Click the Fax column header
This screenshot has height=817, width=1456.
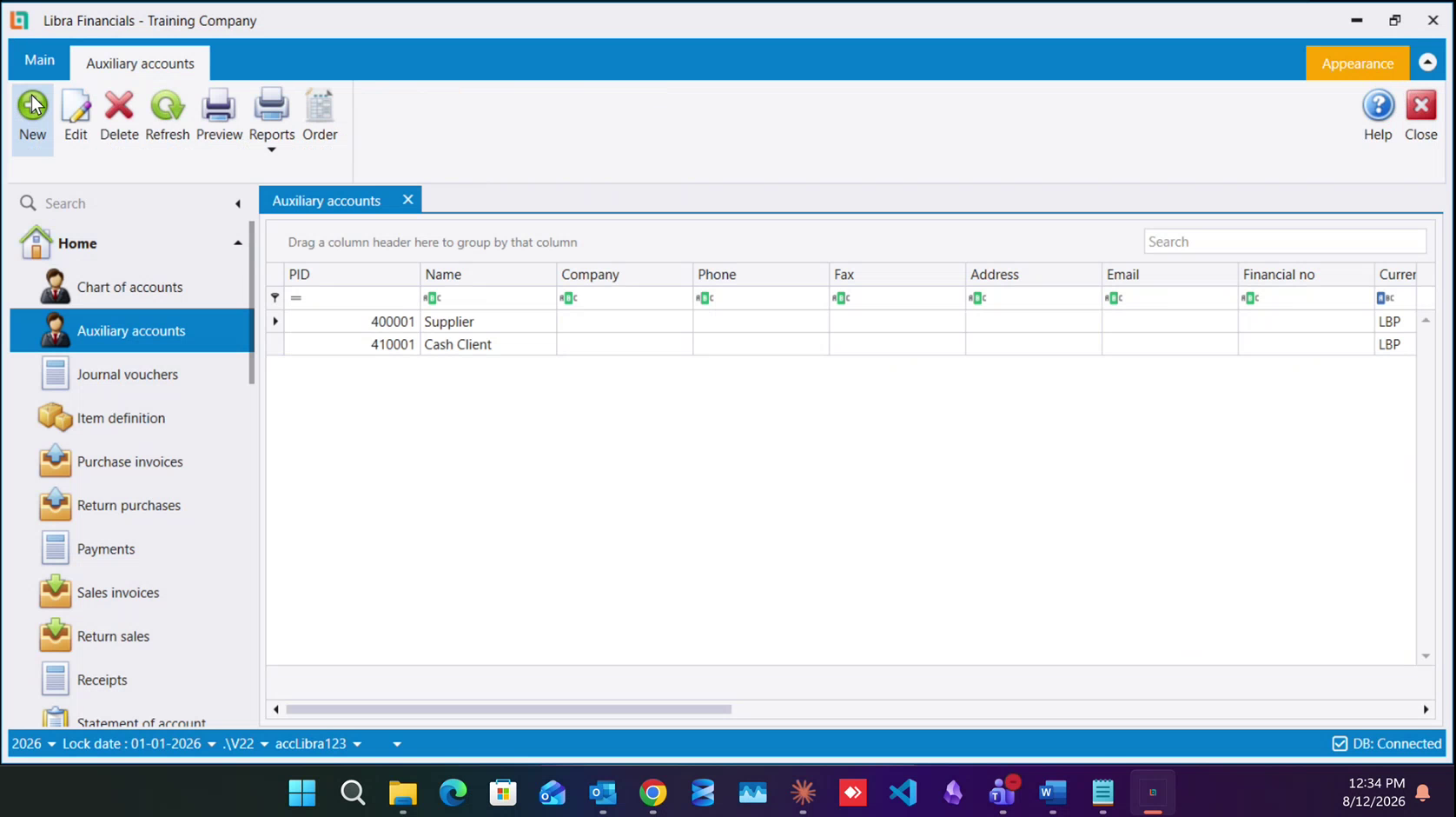coord(897,275)
